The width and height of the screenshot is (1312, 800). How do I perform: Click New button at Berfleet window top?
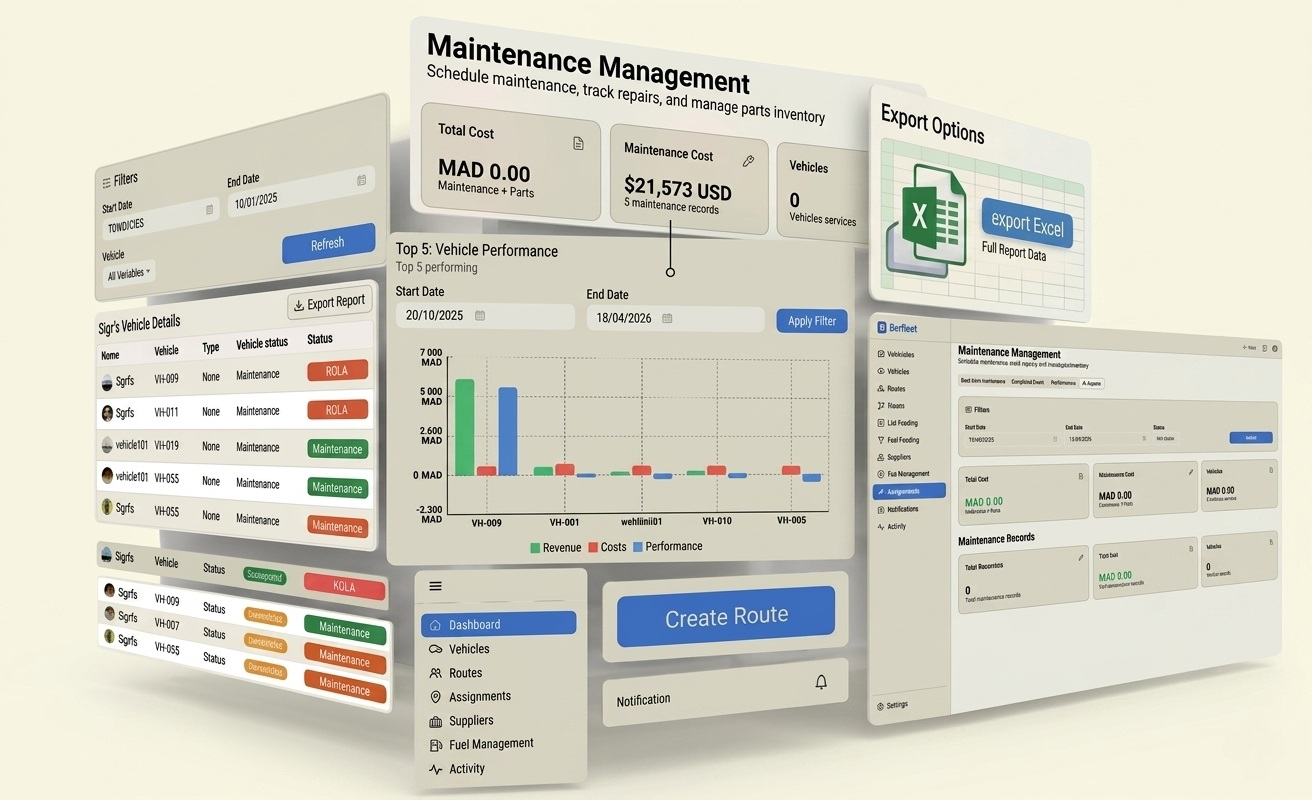coord(1247,347)
